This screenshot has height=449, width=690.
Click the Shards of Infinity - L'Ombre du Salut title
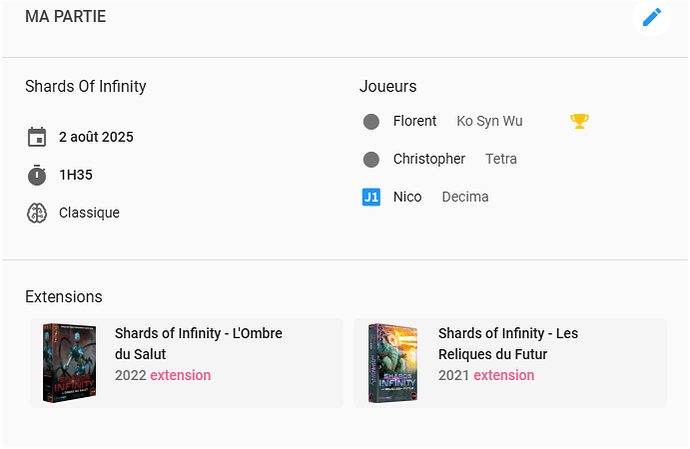tap(199, 343)
